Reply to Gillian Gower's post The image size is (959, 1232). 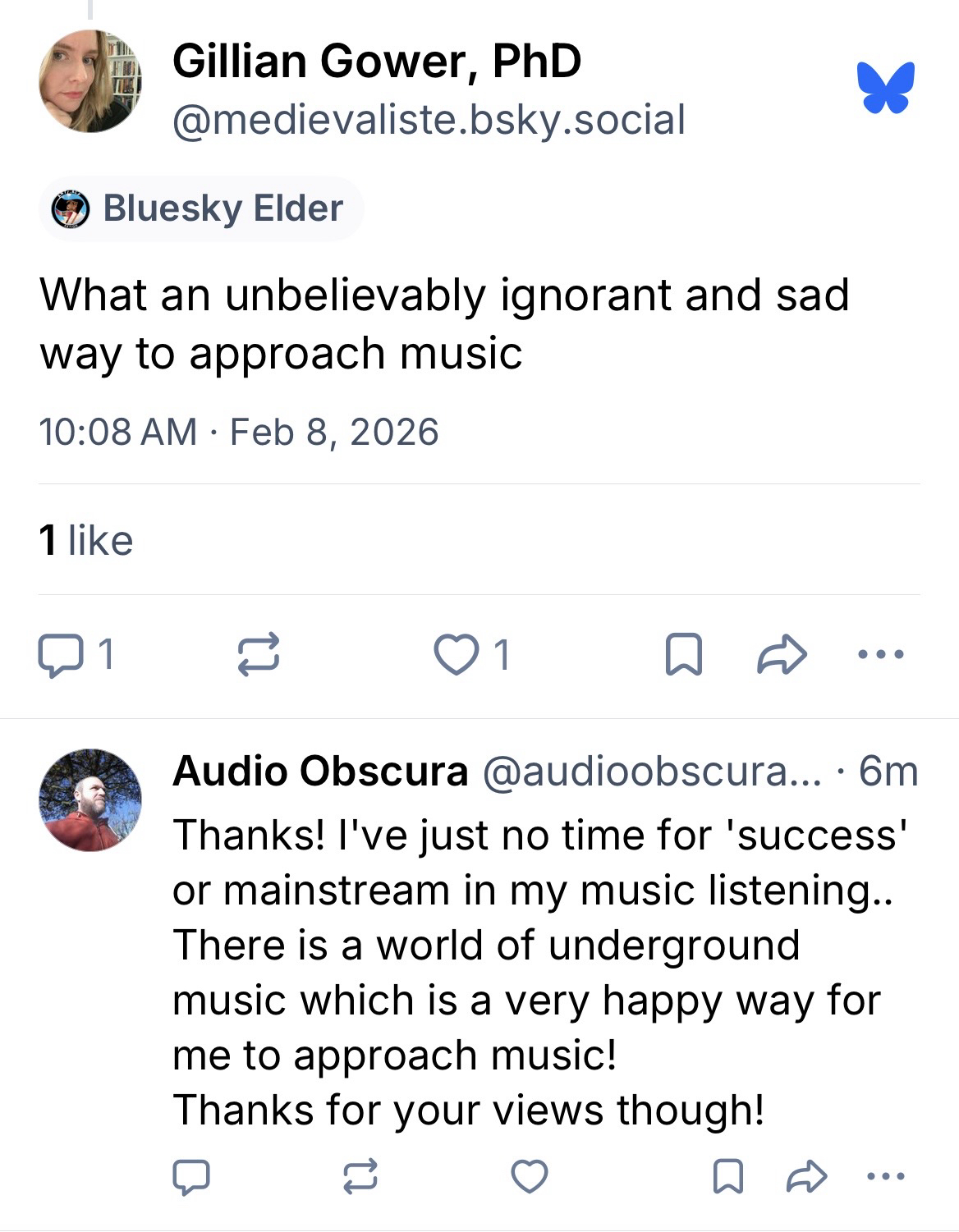pyautogui.click(x=57, y=656)
